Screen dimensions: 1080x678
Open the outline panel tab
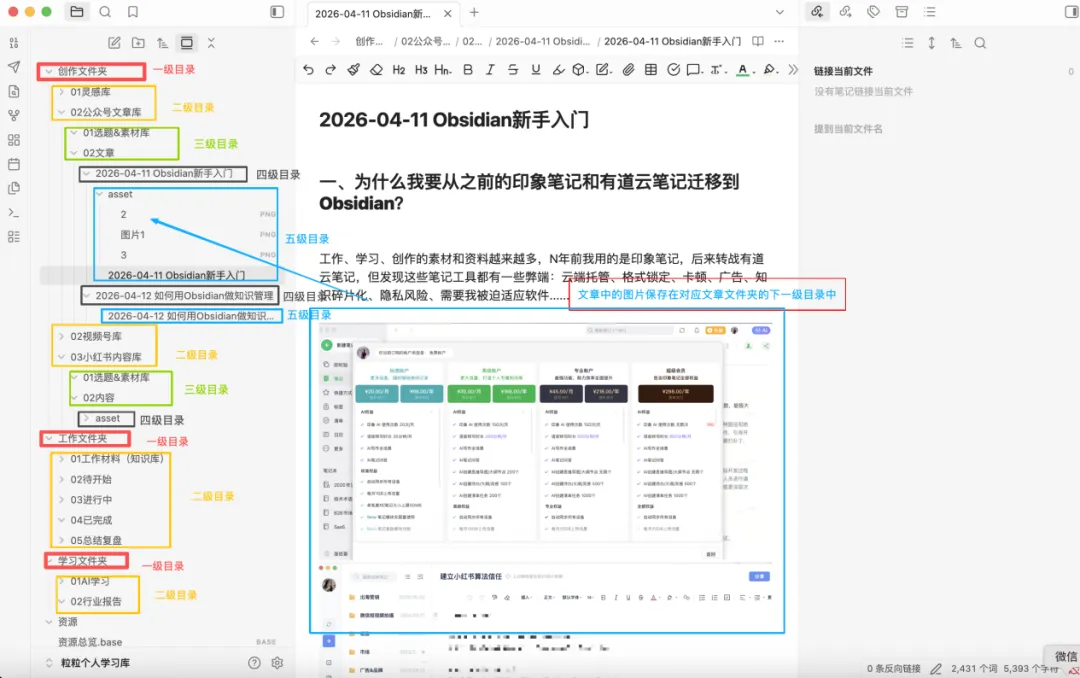(x=930, y=12)
